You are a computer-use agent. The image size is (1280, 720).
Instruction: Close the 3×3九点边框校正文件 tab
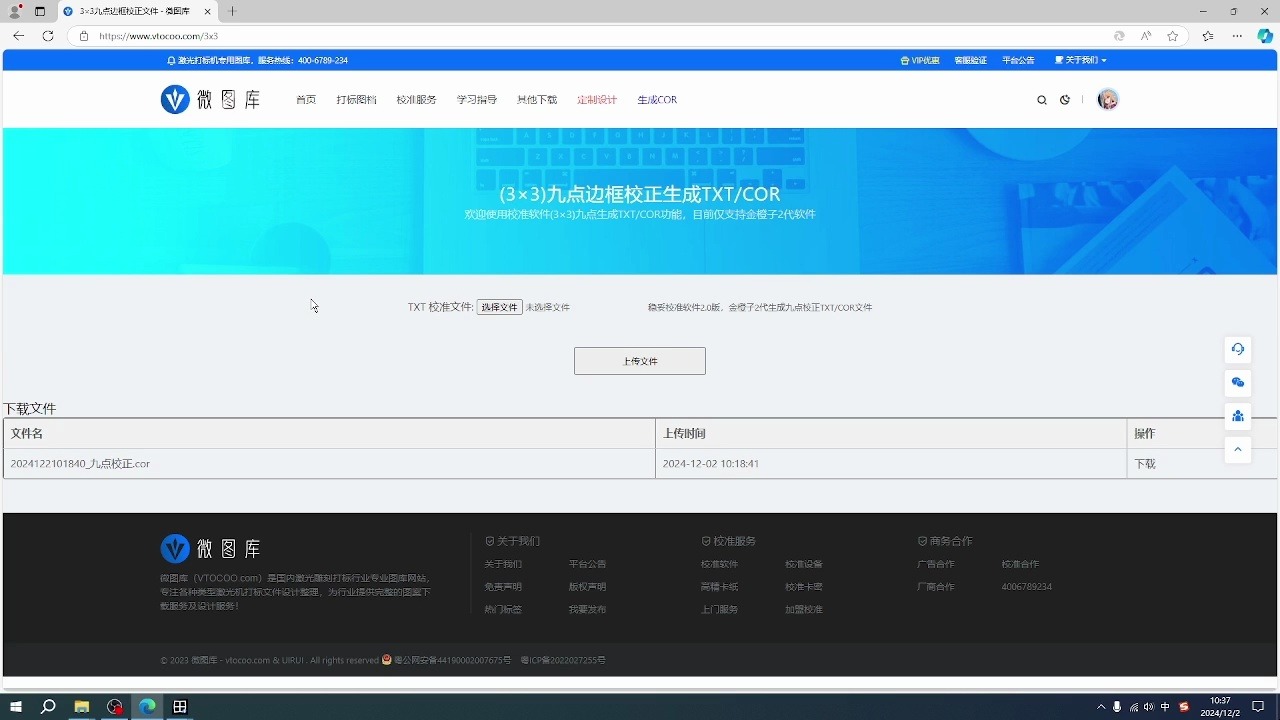207,11
